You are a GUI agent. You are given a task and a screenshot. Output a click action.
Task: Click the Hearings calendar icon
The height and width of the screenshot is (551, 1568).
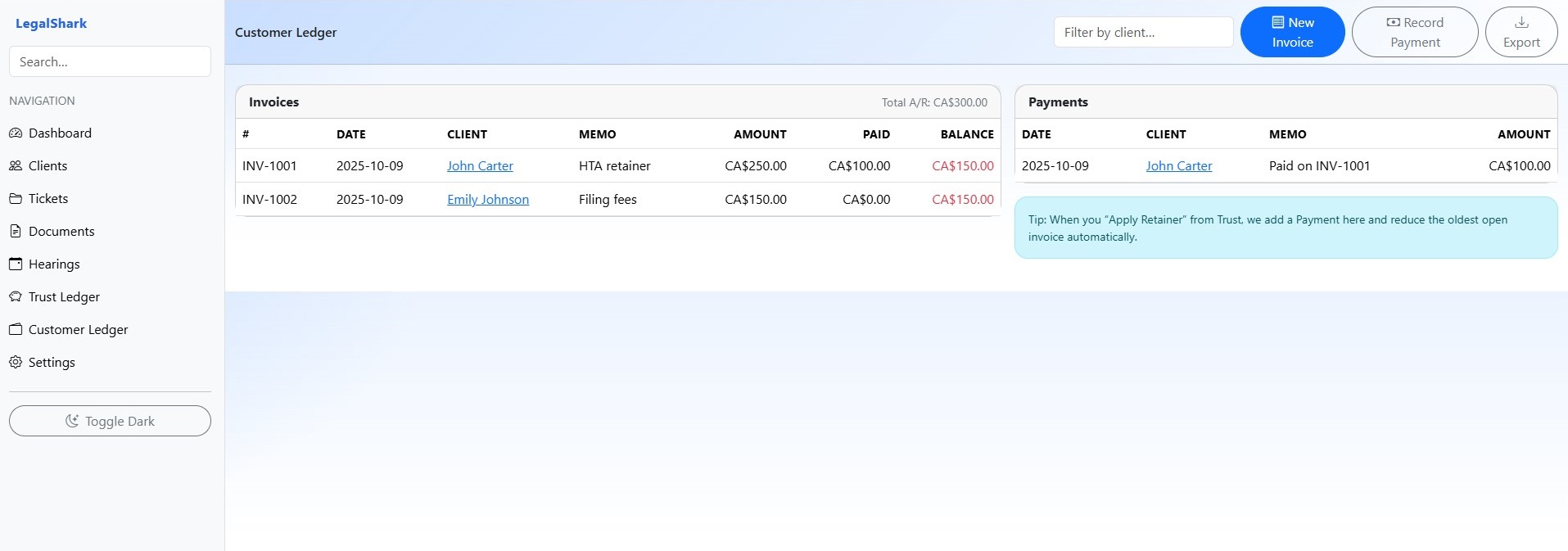click(16, 264)
